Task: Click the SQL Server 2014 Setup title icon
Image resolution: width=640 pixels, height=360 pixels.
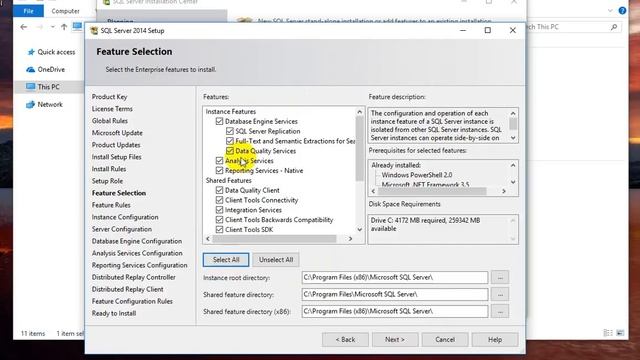Action: [x=94, y=31]
